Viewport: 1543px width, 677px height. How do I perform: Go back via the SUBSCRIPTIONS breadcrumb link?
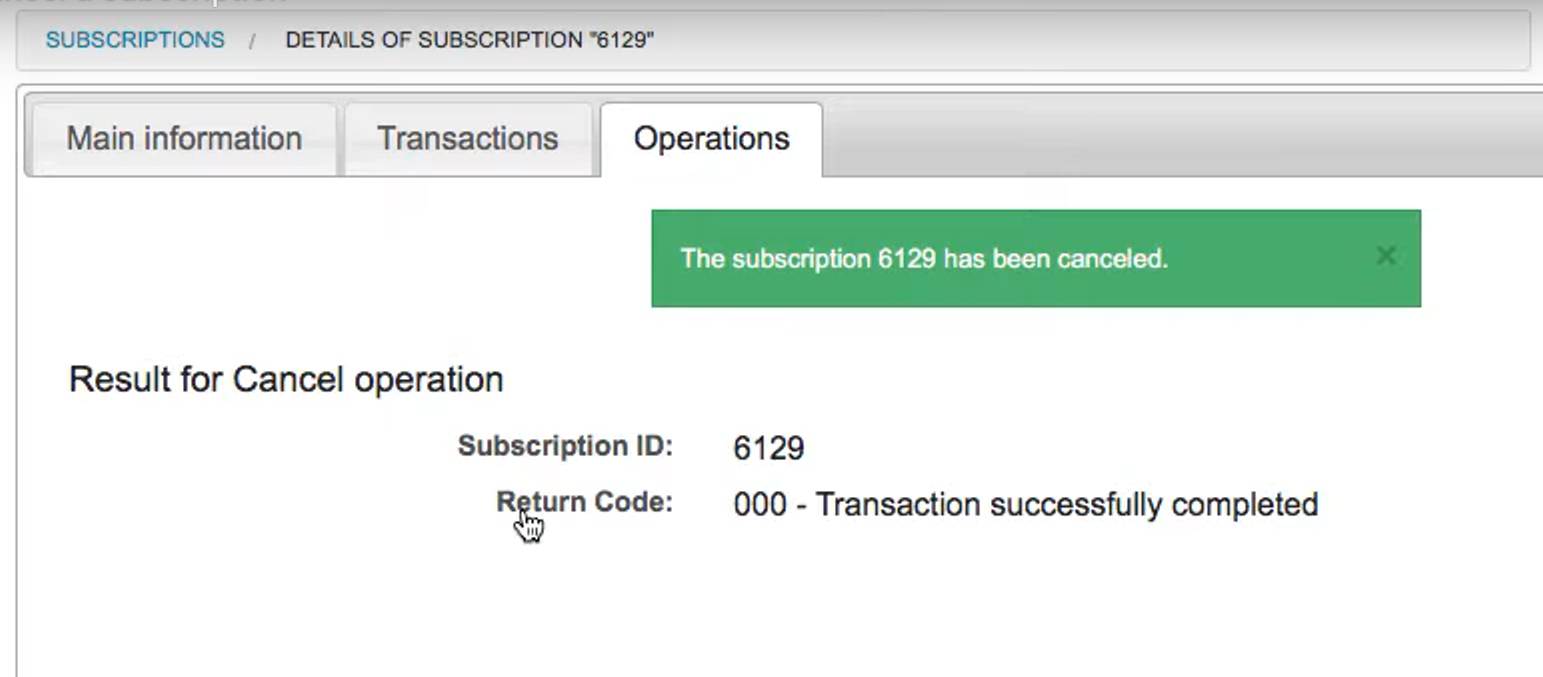135,40
